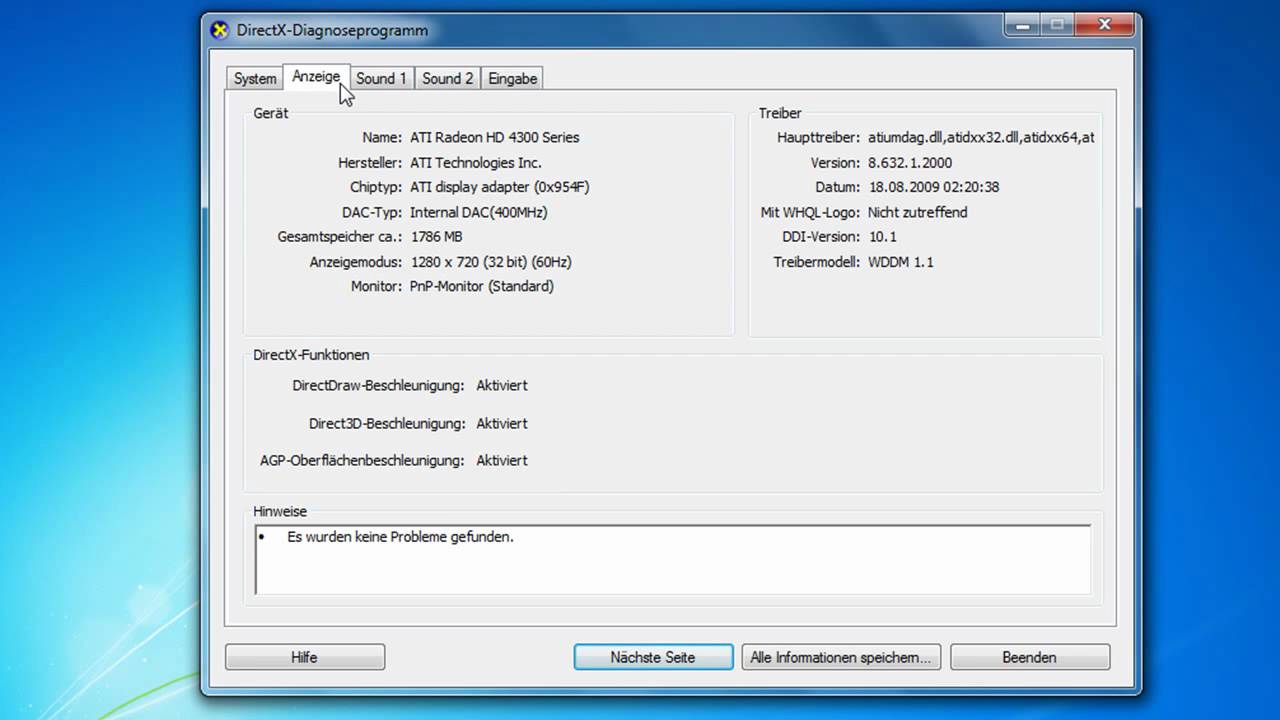Click the Beenden button
The width and height of the screenshot is (1280, 720).
[x=1029, y=657]
